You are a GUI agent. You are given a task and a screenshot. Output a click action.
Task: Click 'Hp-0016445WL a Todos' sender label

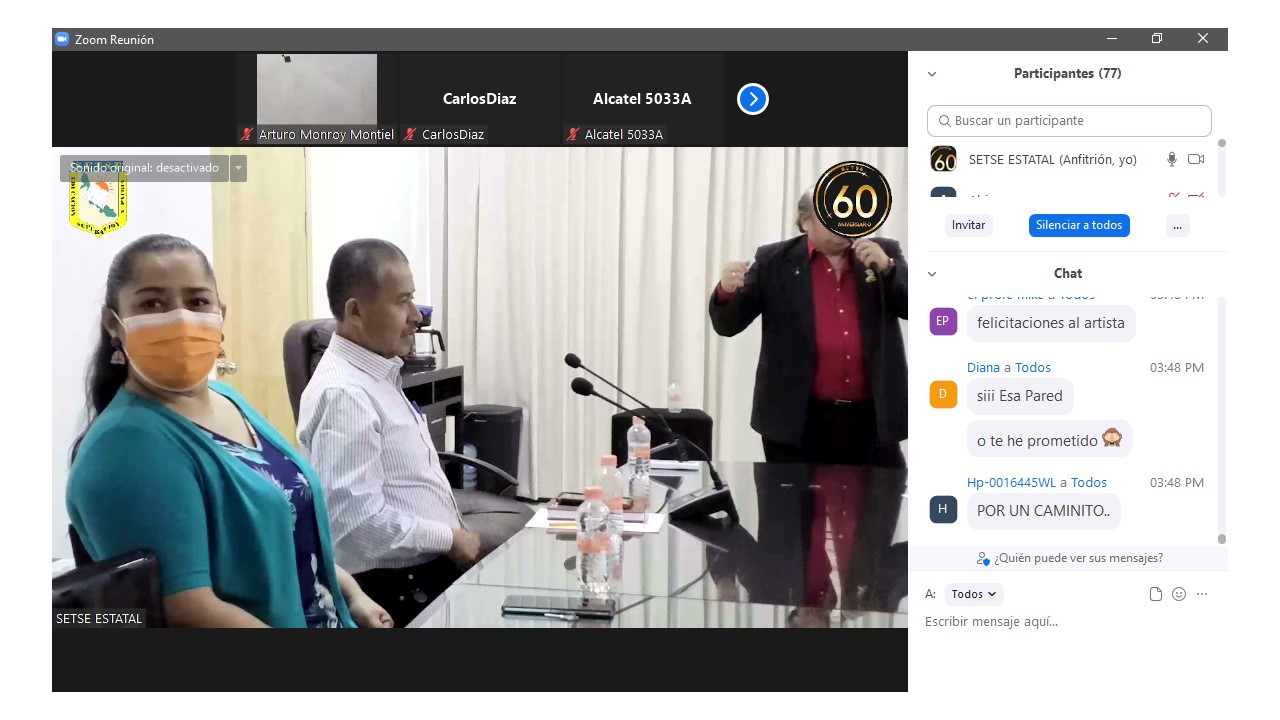1037,483
